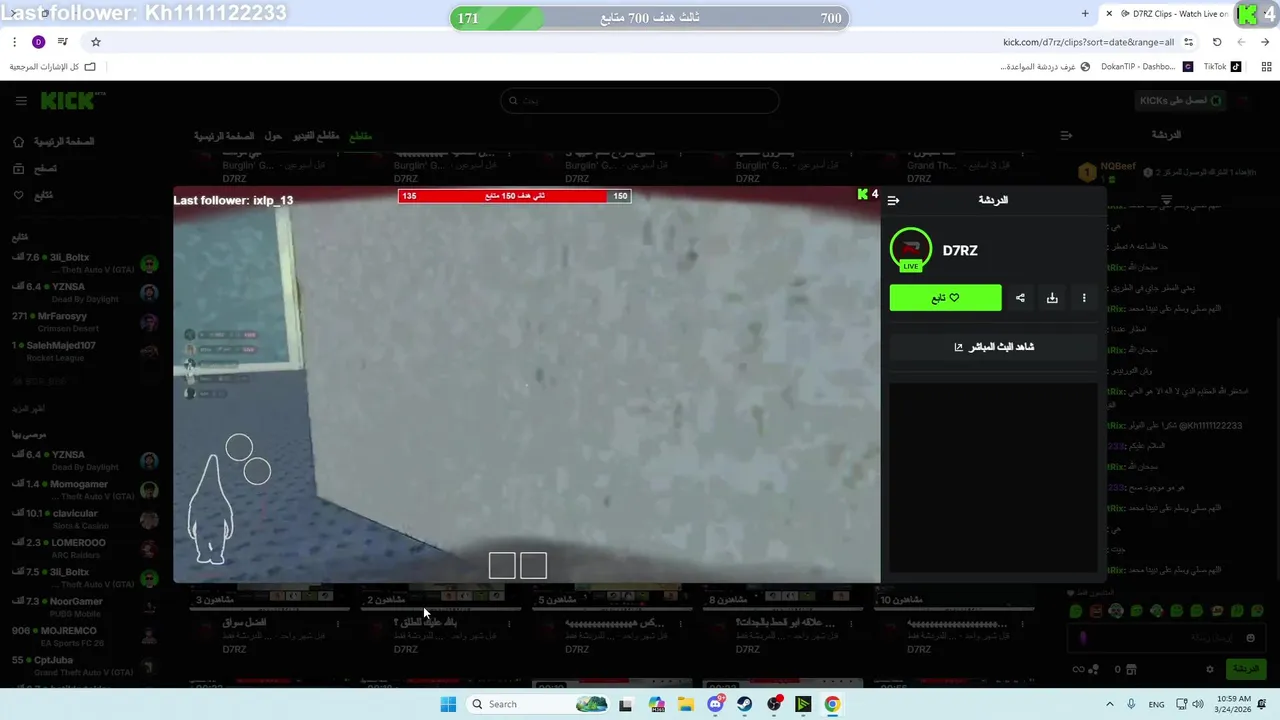Open 3li_Boltx with 7.6 viewers in sidebar
1280x720 pixels.
tap(85, 264)
